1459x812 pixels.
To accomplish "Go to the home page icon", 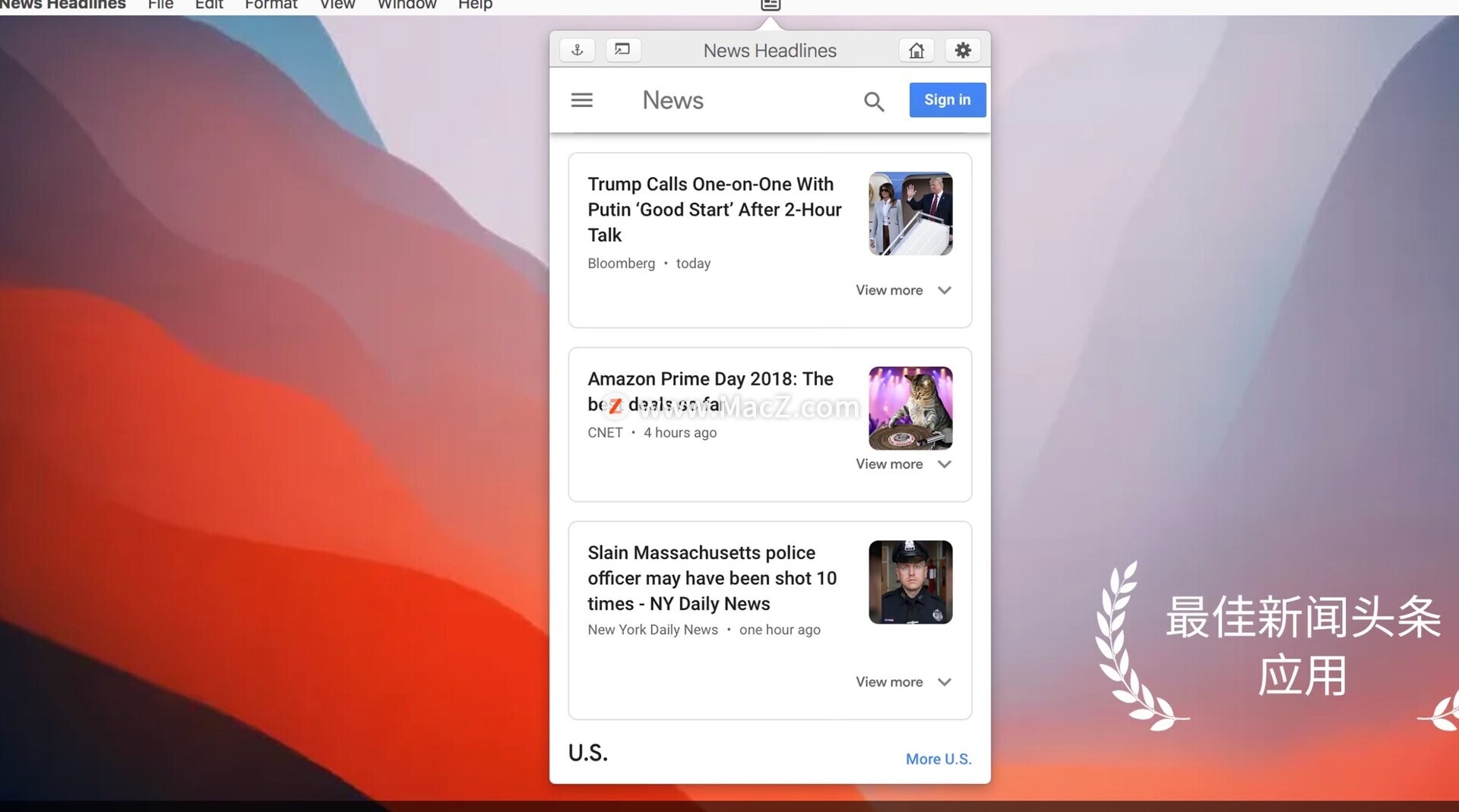I will click(x=916, y=50).
